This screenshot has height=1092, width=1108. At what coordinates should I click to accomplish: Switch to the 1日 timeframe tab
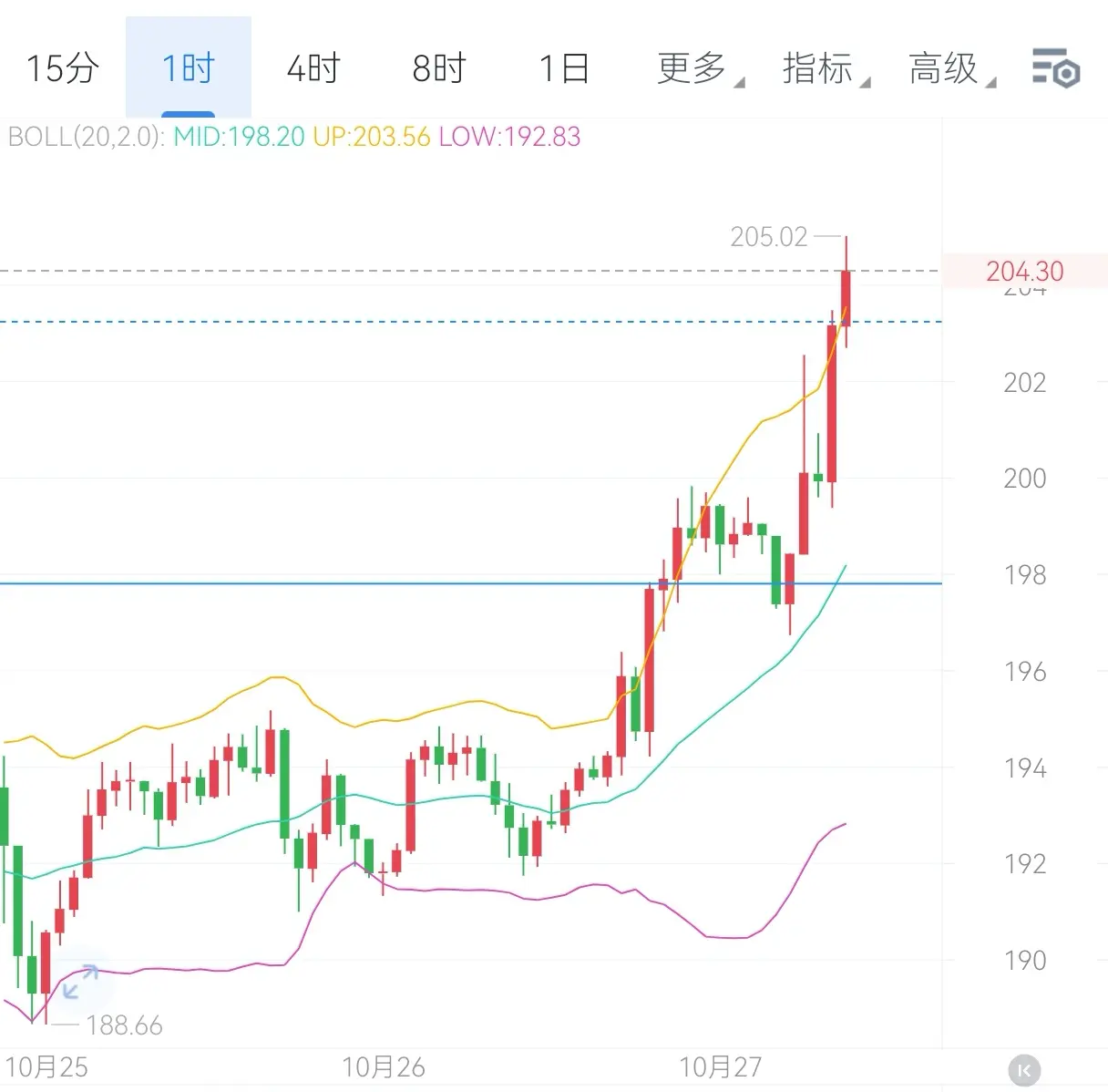pyautogui.click(x=565, y=68)
